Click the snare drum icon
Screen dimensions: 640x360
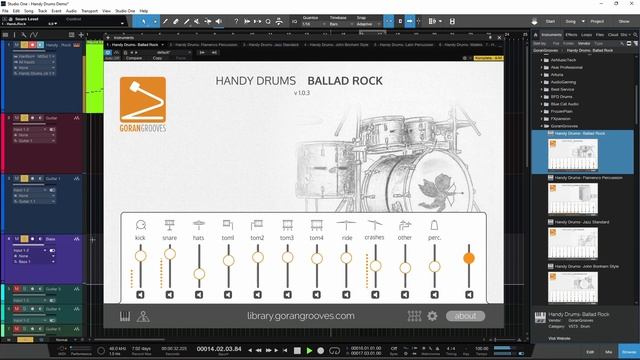169,225
